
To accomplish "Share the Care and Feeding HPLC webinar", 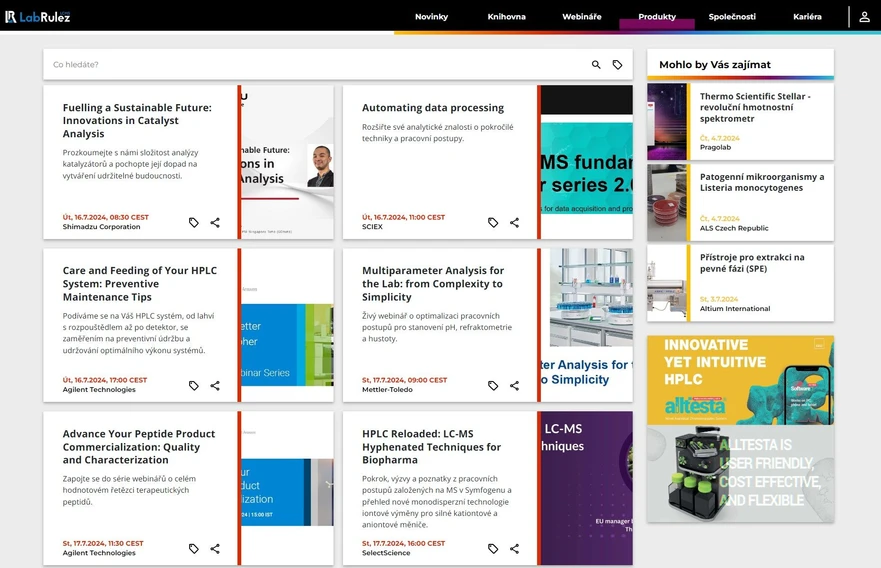I will [215, 385].
